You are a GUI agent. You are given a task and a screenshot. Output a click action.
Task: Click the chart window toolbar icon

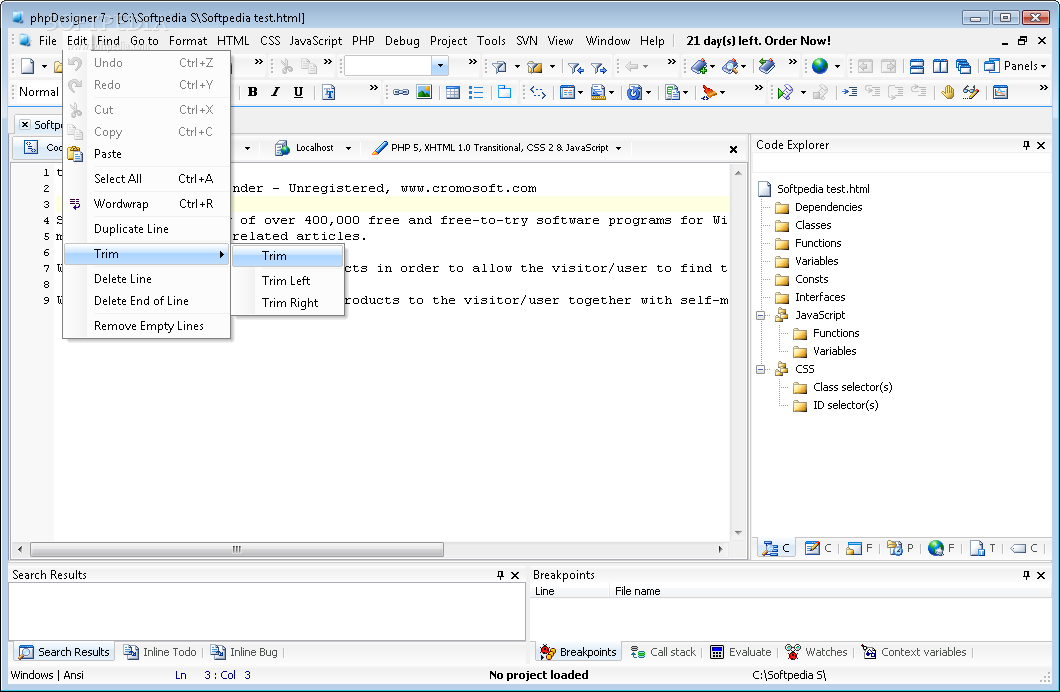tap(1001, 92)
